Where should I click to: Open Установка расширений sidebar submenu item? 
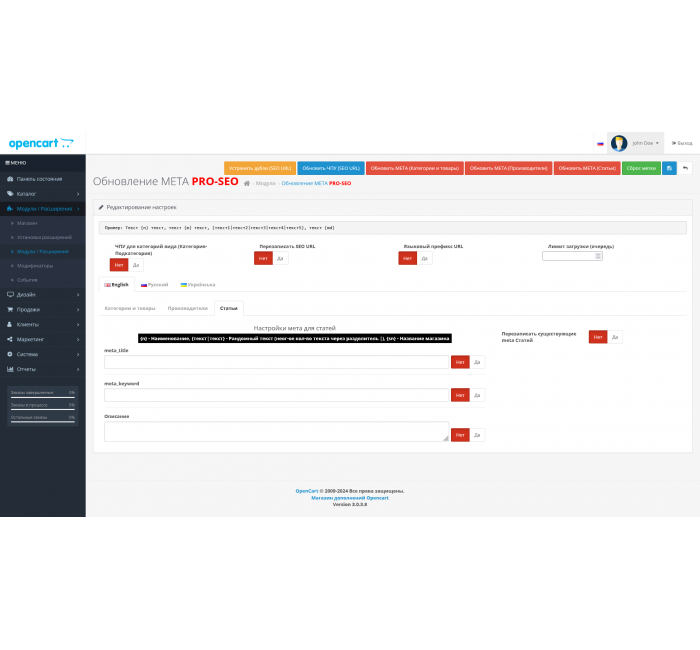pyautogui.click(x=44, y=238)
